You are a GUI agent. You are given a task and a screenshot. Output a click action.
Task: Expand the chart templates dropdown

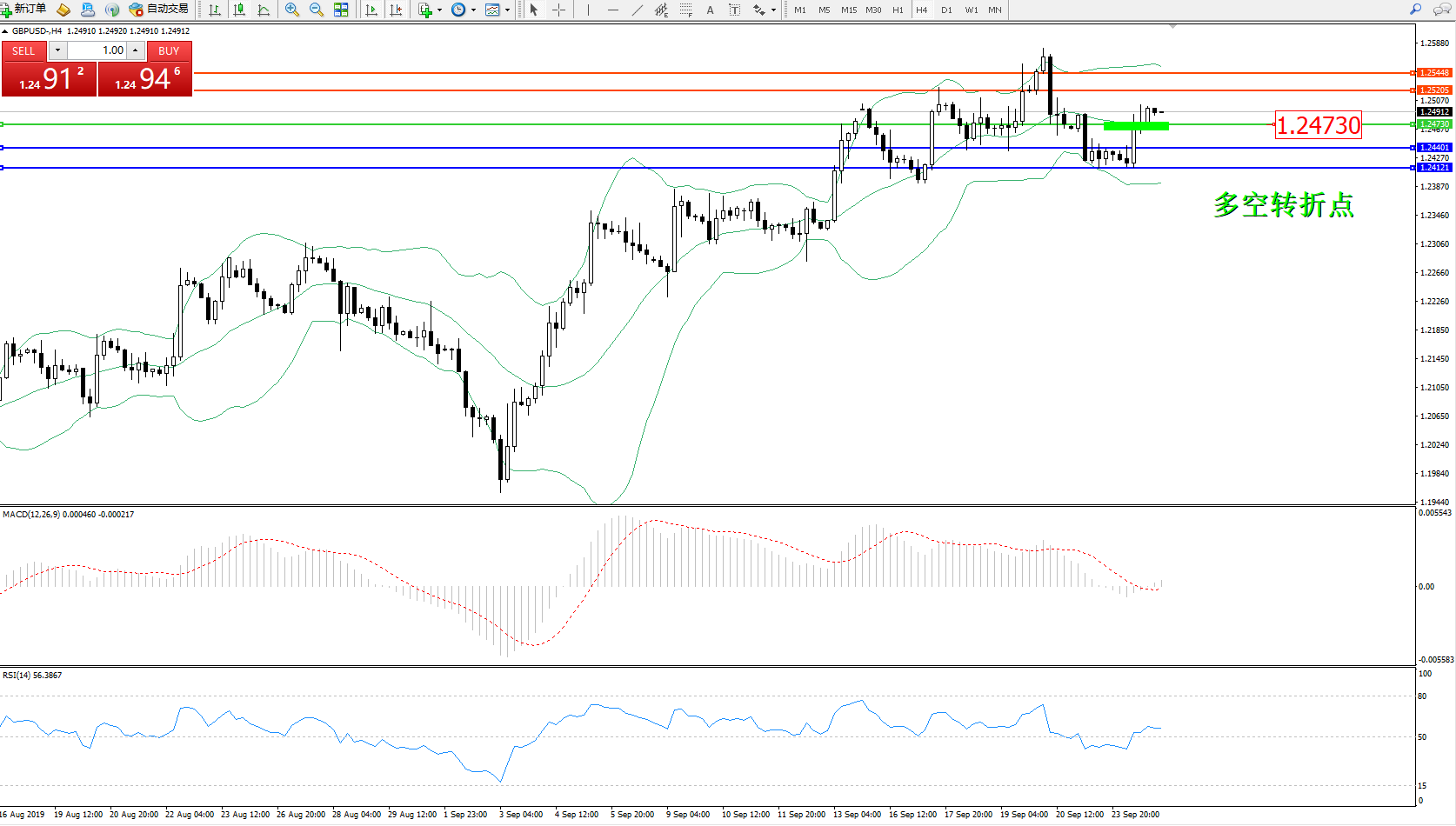(507, 10)
